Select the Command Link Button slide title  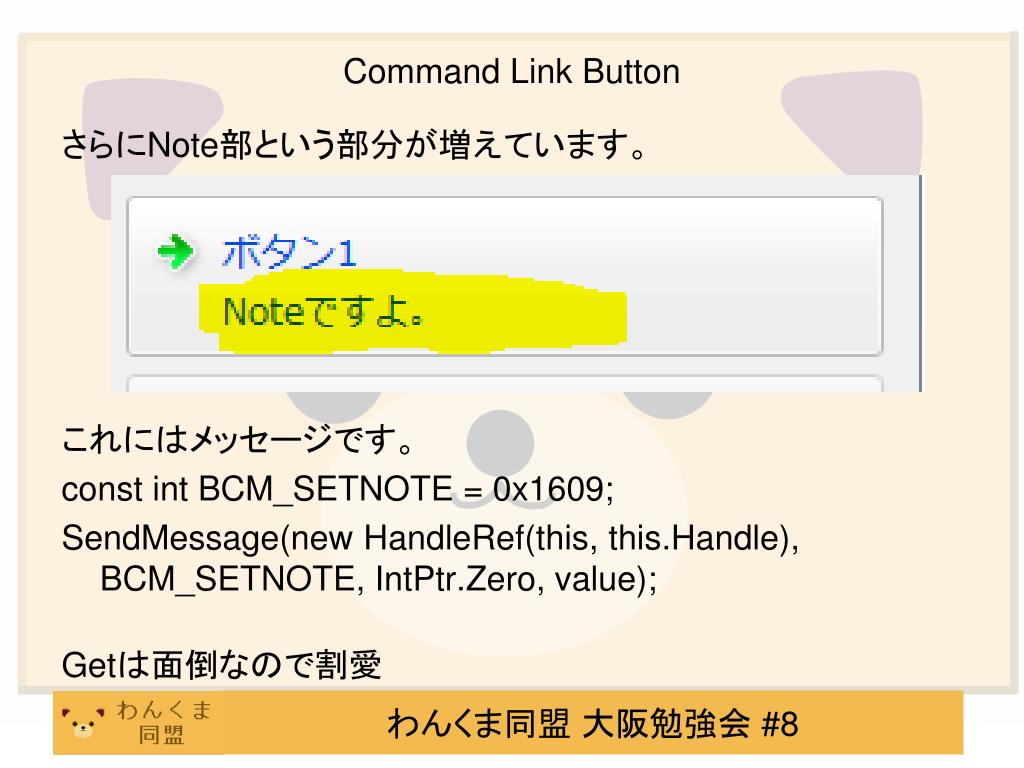tap(512, 72)
